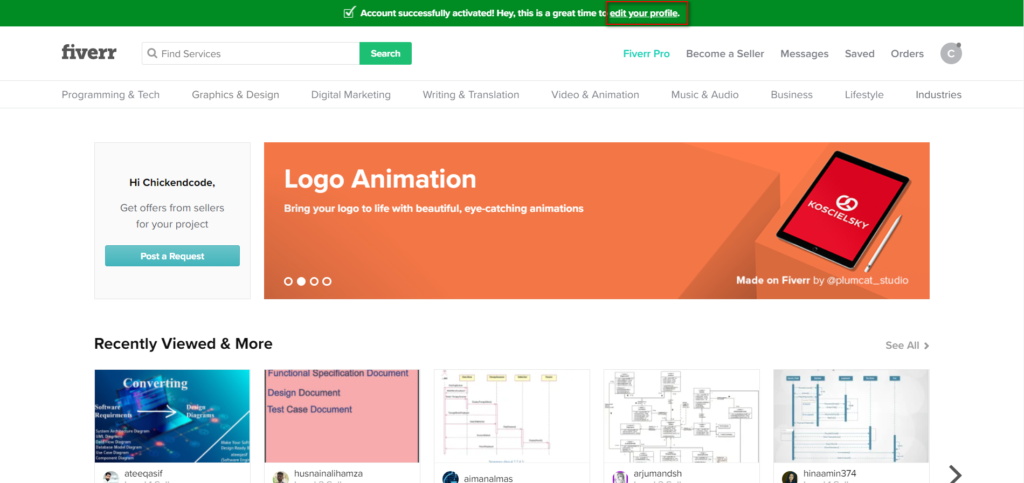Open hinaamin374 sequence diagram gig thumbnail
Image resolution: width=1024 pixels, height=483 pixels.
[x=851, y=416]
